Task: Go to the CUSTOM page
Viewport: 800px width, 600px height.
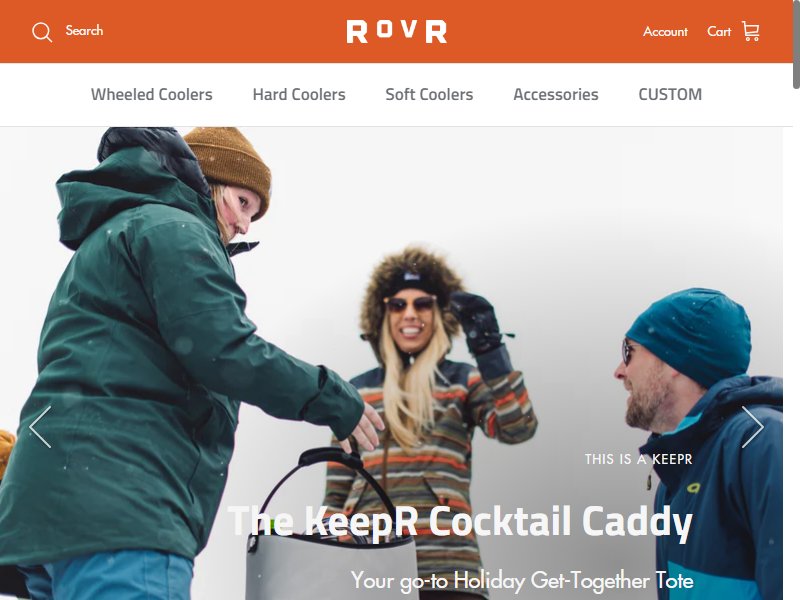Action: 670,94
